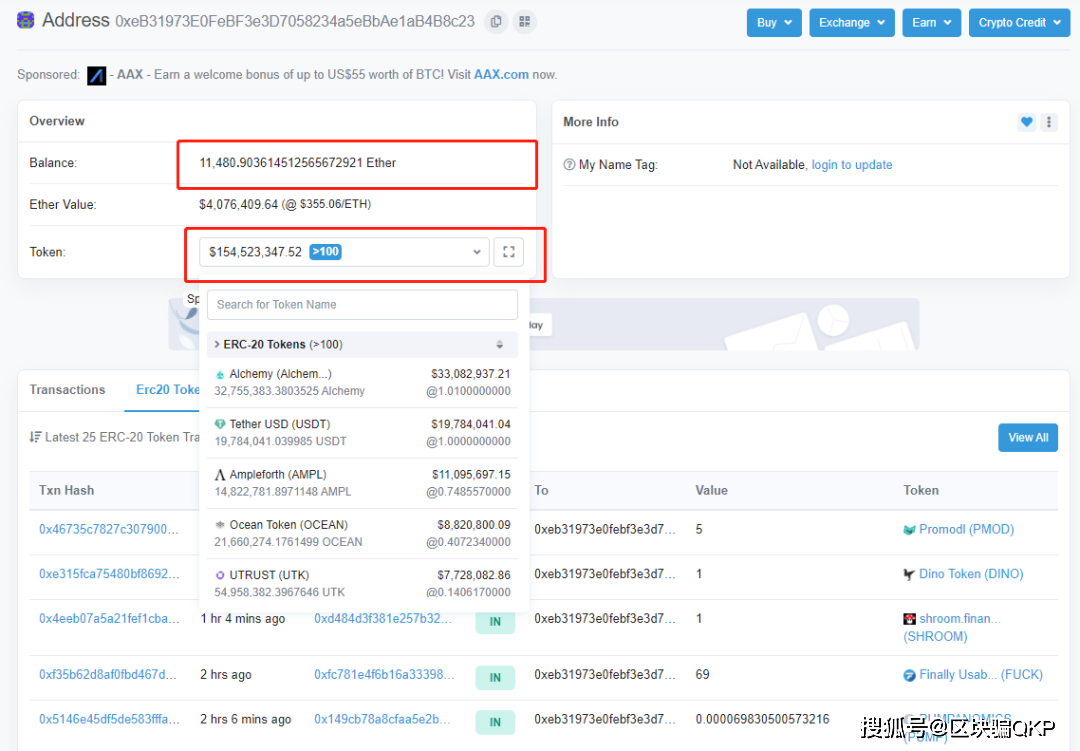Open transaction hash 0xe315fca75480bf8692
This screenshot has height=751, width=1080.
click(109, 574)
